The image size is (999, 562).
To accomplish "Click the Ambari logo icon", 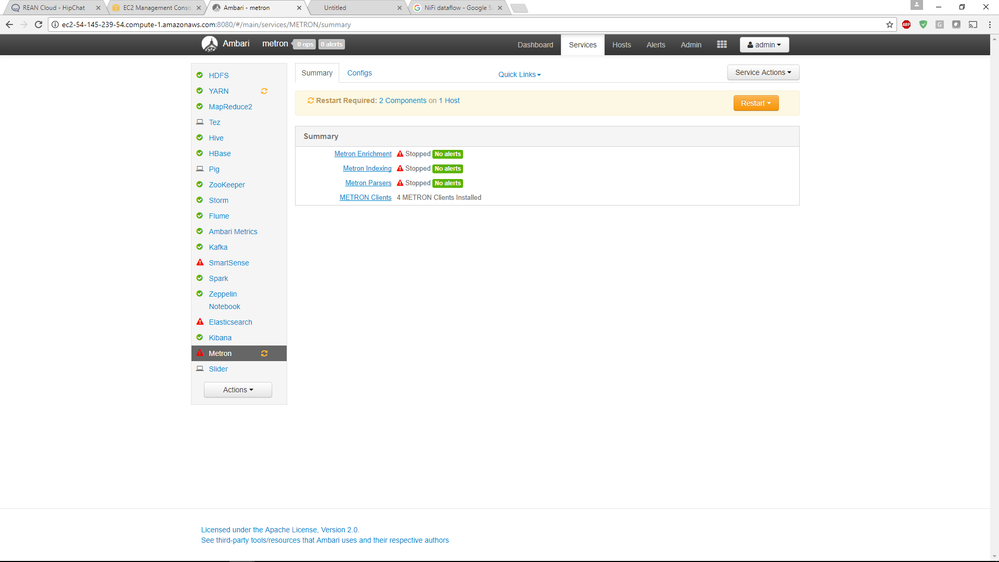I will point(210,44).
